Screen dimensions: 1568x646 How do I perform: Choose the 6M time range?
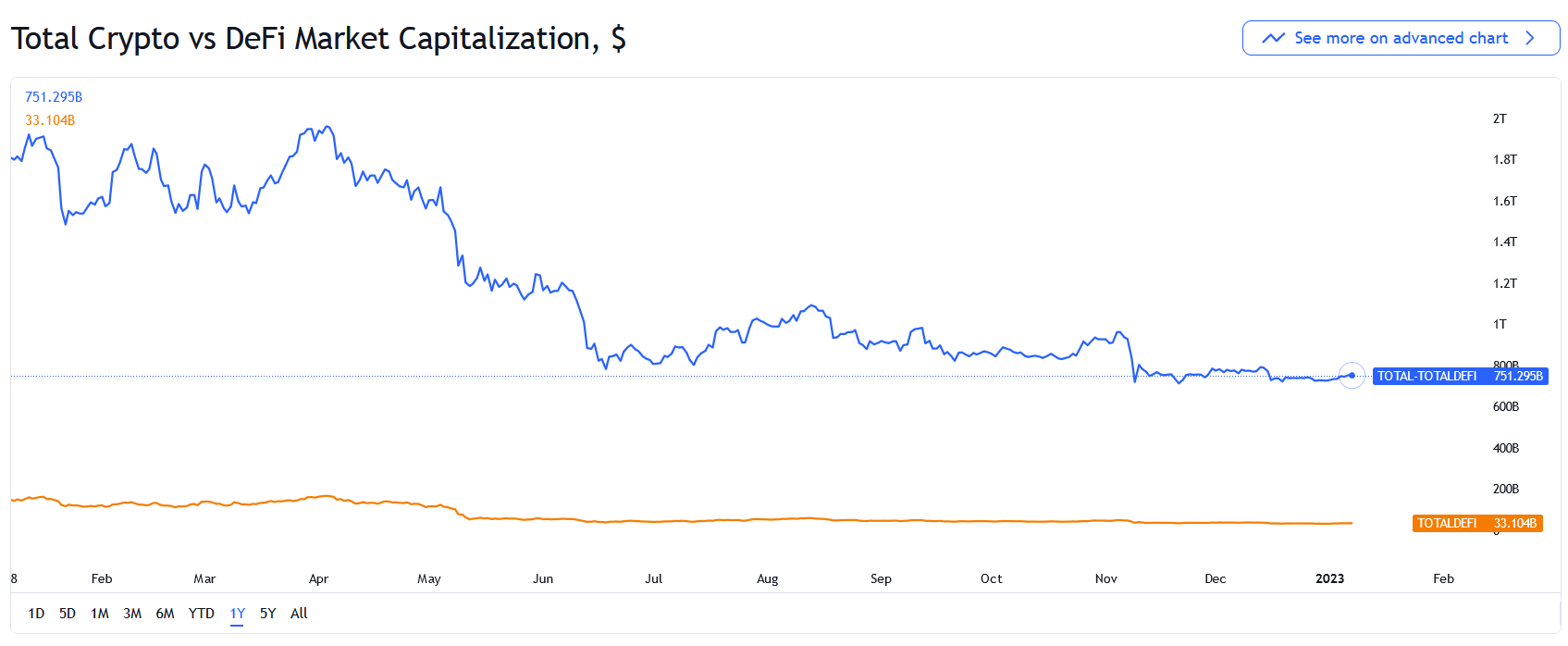(x=165, y=614)
